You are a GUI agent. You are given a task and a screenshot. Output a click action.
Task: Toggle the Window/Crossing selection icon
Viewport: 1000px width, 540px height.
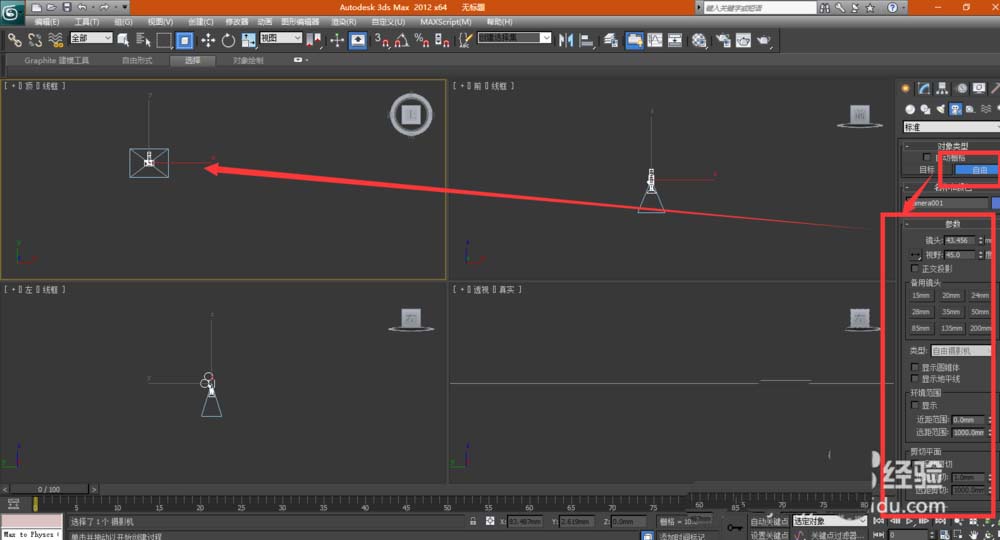tap(184, 40)
